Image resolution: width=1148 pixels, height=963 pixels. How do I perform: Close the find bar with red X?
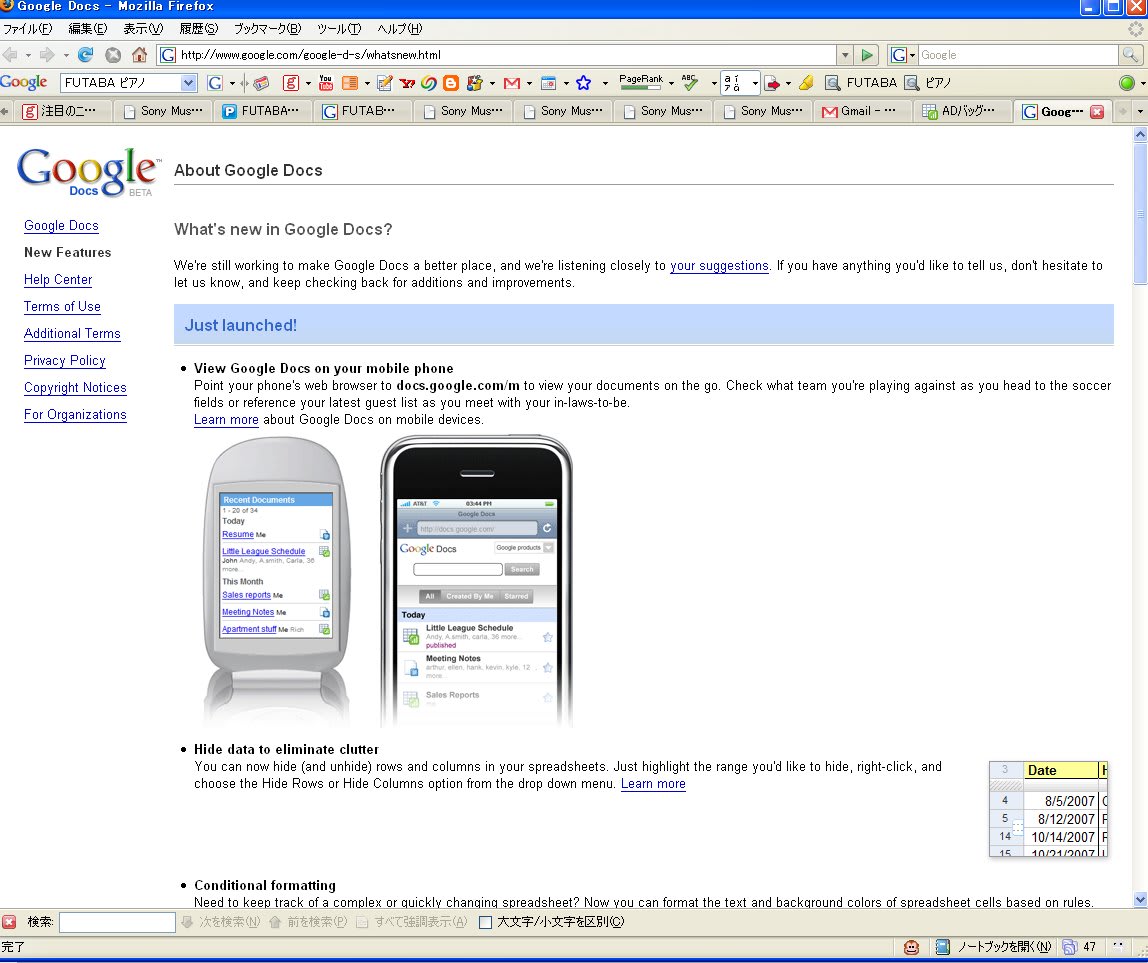(9, 922)
